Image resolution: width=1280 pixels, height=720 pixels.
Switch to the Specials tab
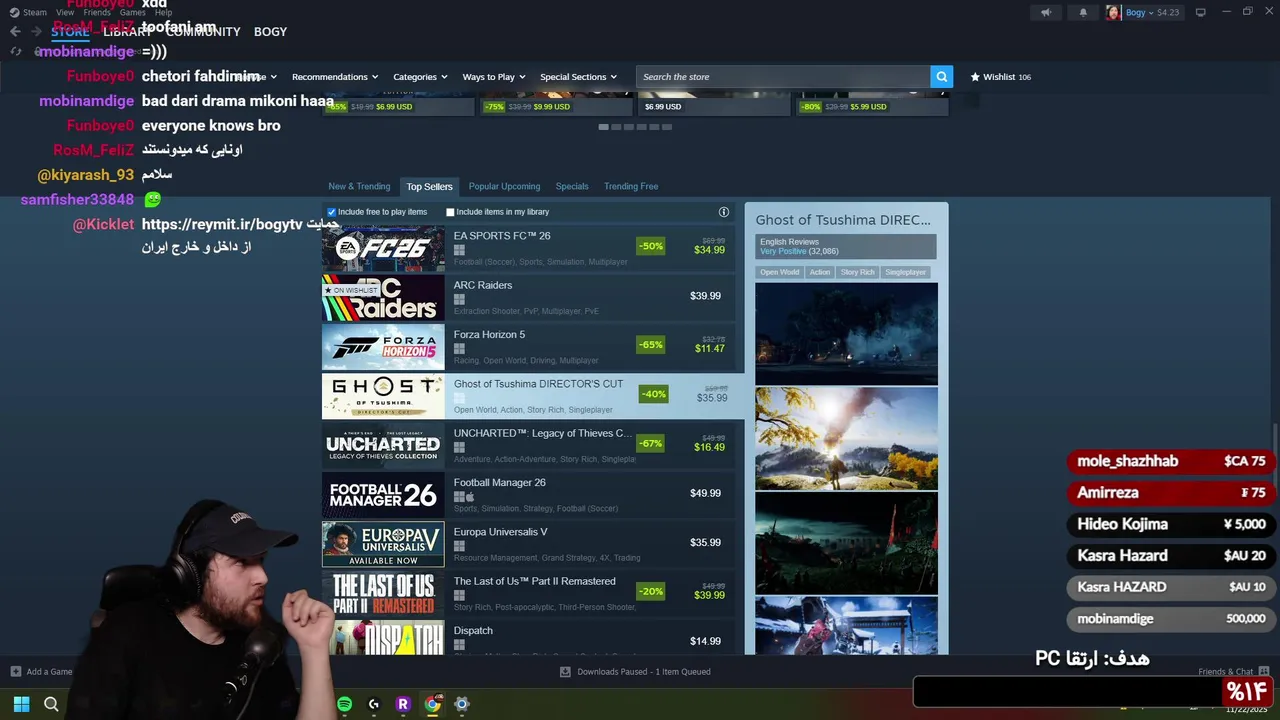click(572, 186)
